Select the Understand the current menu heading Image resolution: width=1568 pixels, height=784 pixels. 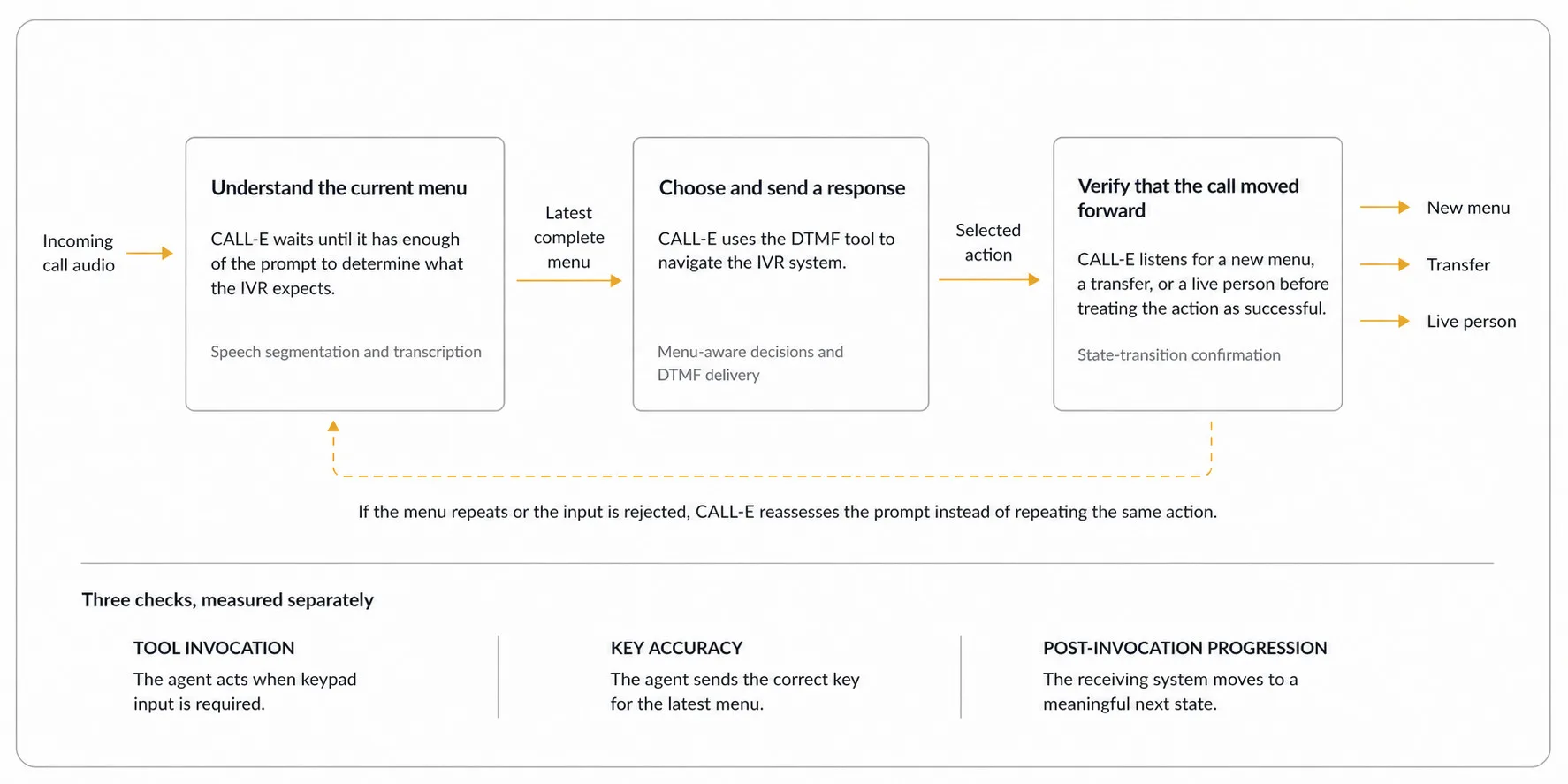[x=339, y=187]
